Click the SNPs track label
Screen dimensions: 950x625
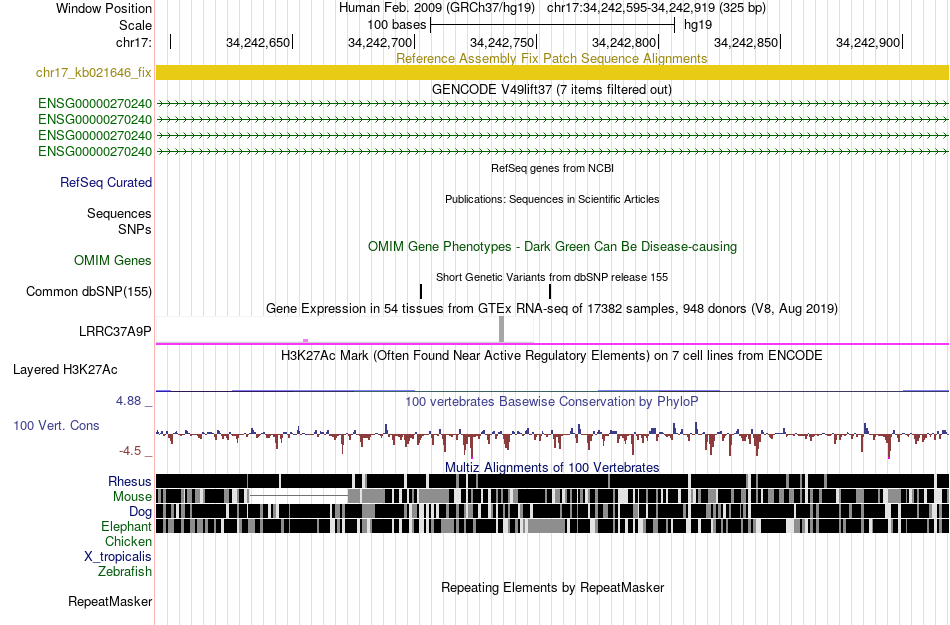click(135, 230)
